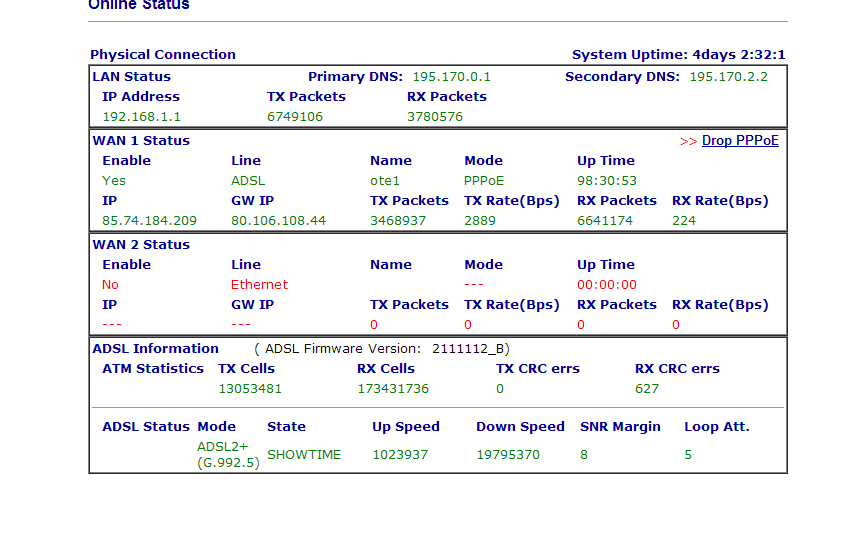
Task: Click WAN 2 up time 00:00:00
Action: pyautogui.click(x=607, y=285)
